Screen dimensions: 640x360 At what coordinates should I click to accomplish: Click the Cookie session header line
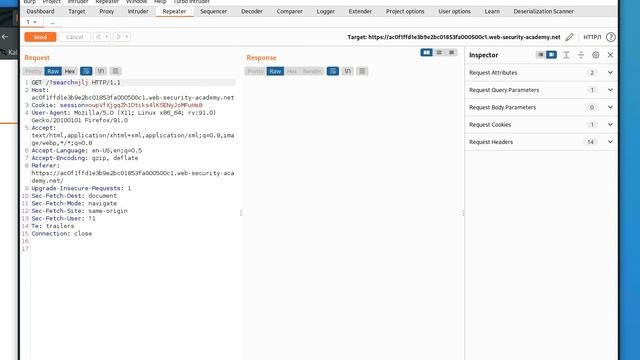tap(117, 105)
